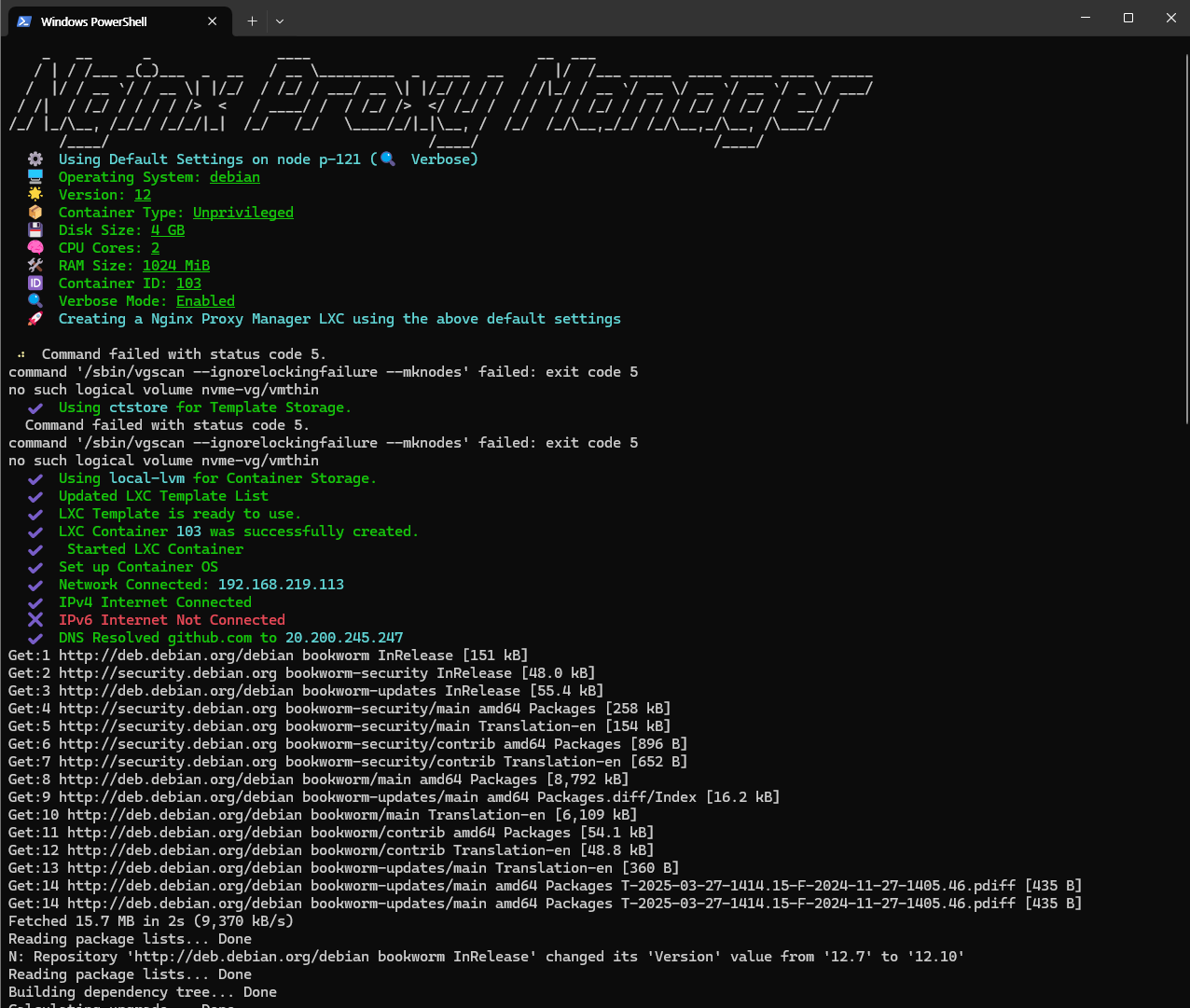Click the Get:5 security main Translation-en line
Image resolution: width=1190 pixels, height=1008 pixels.
tap(339, 726)
